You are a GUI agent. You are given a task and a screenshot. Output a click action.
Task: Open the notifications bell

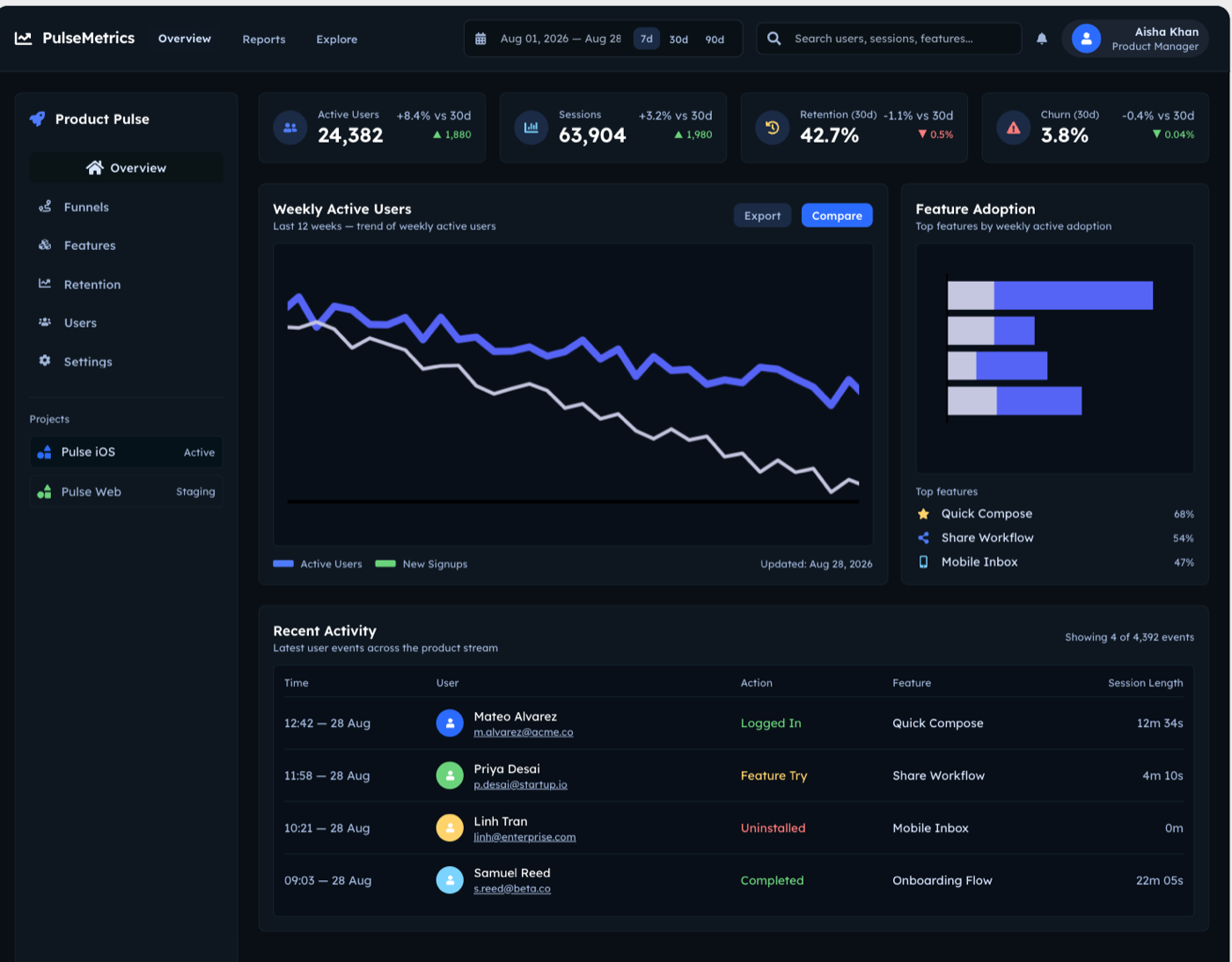1042,39
